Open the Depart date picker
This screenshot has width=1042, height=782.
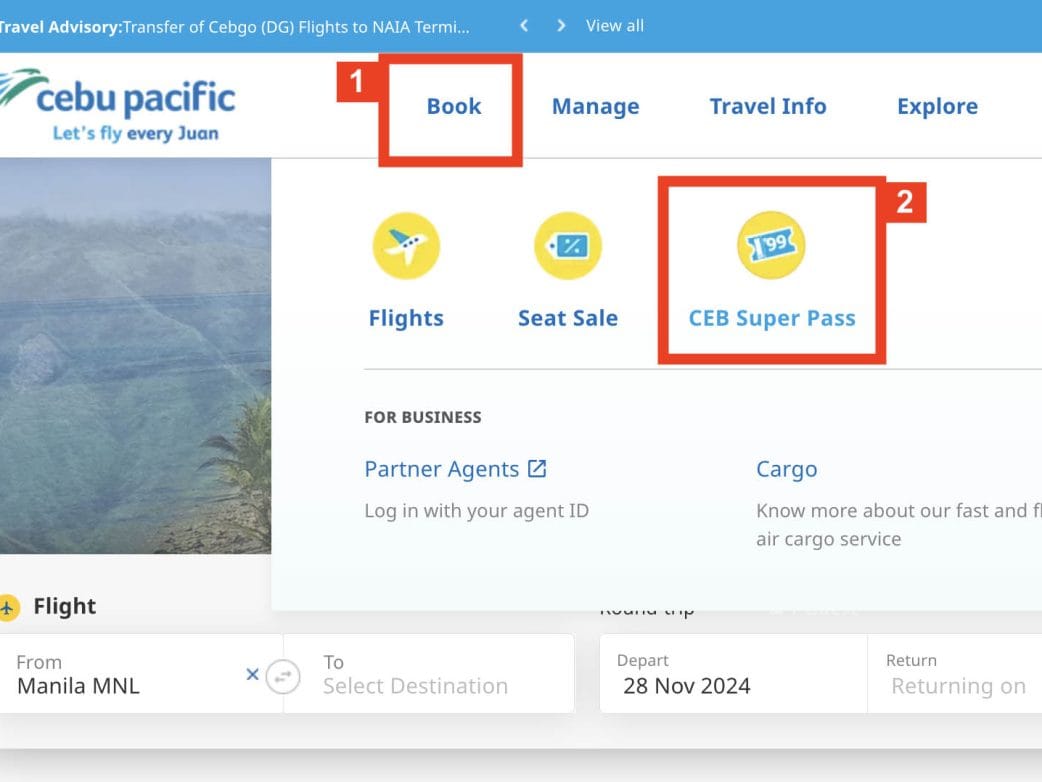[730, 675]
